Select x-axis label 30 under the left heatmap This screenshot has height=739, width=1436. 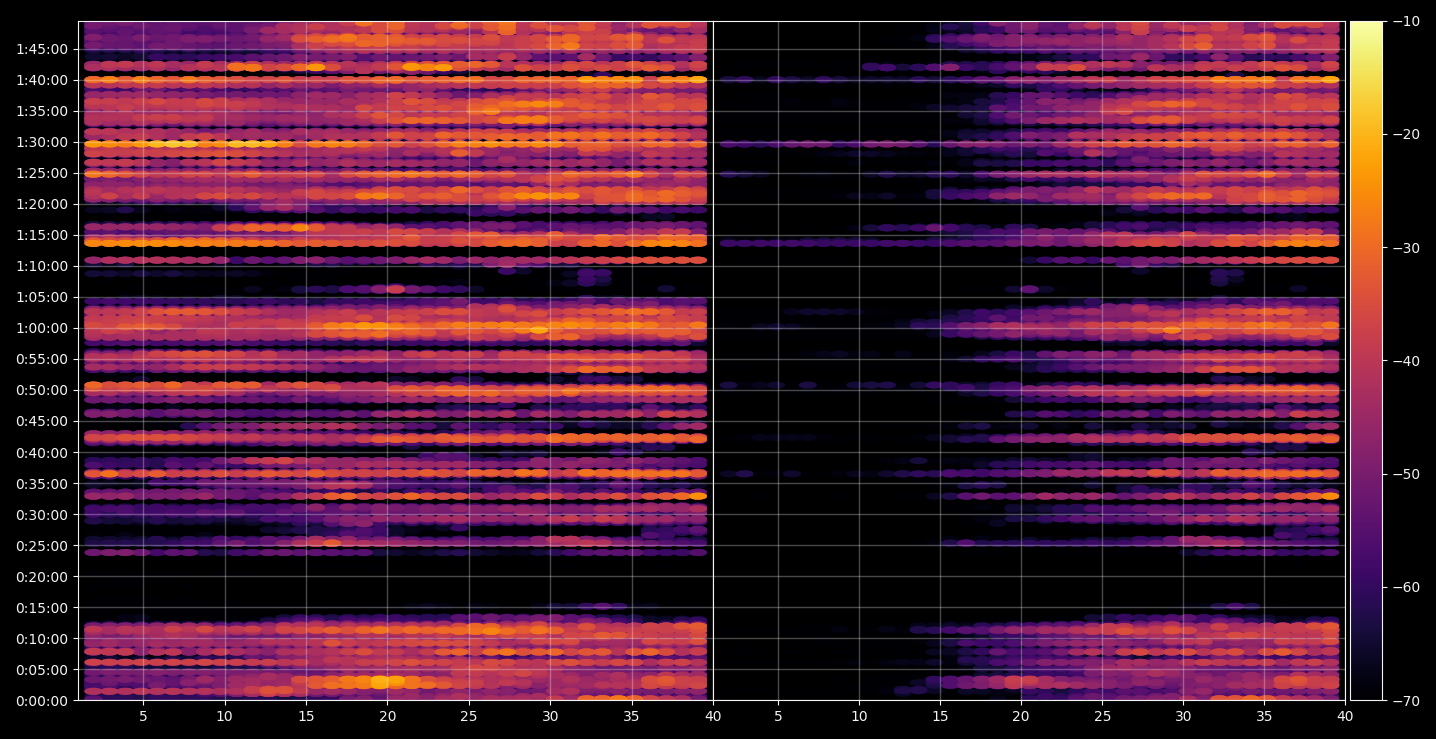550,717
